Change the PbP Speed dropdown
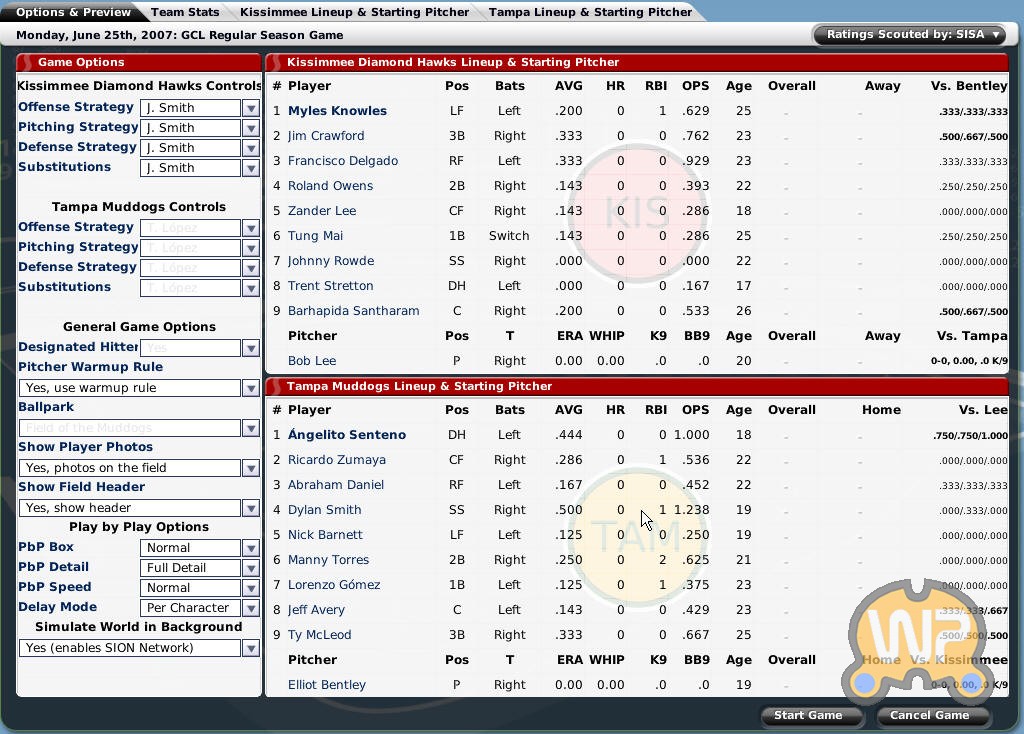 [x=250, y=588]
